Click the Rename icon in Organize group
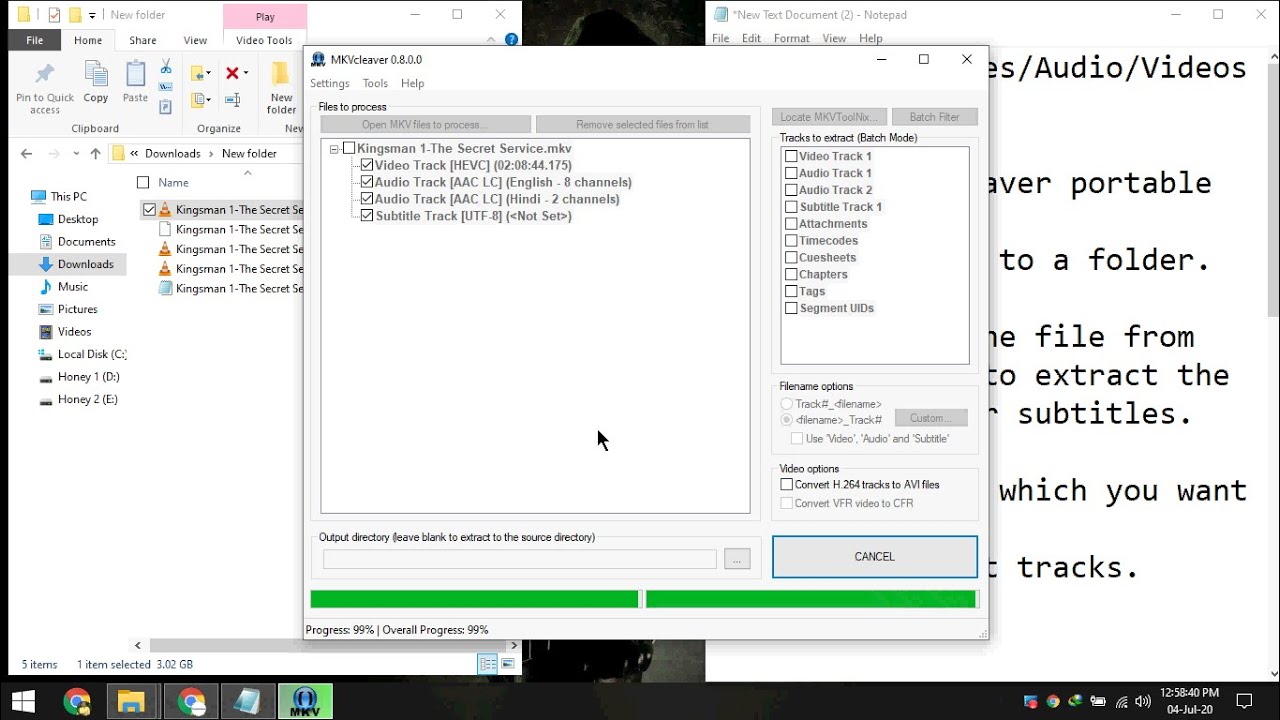 click(233, 100)
